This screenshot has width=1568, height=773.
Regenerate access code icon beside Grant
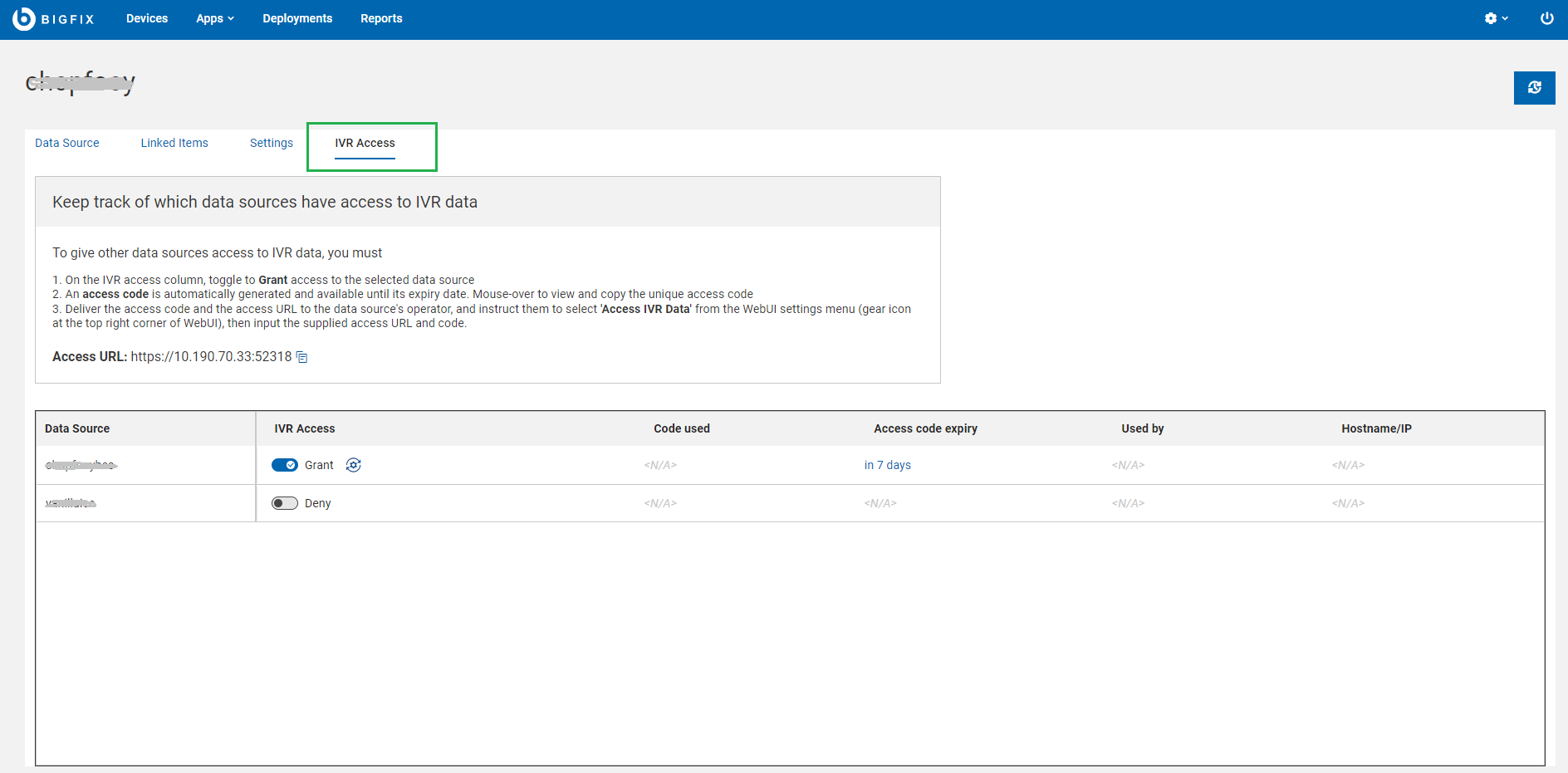point(354,465)
